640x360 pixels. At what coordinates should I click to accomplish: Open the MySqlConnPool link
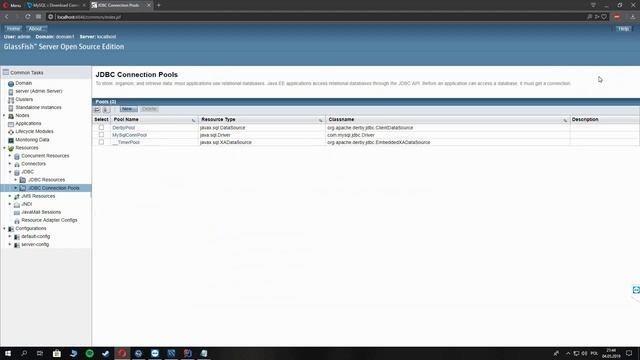(x=129, y=135)
